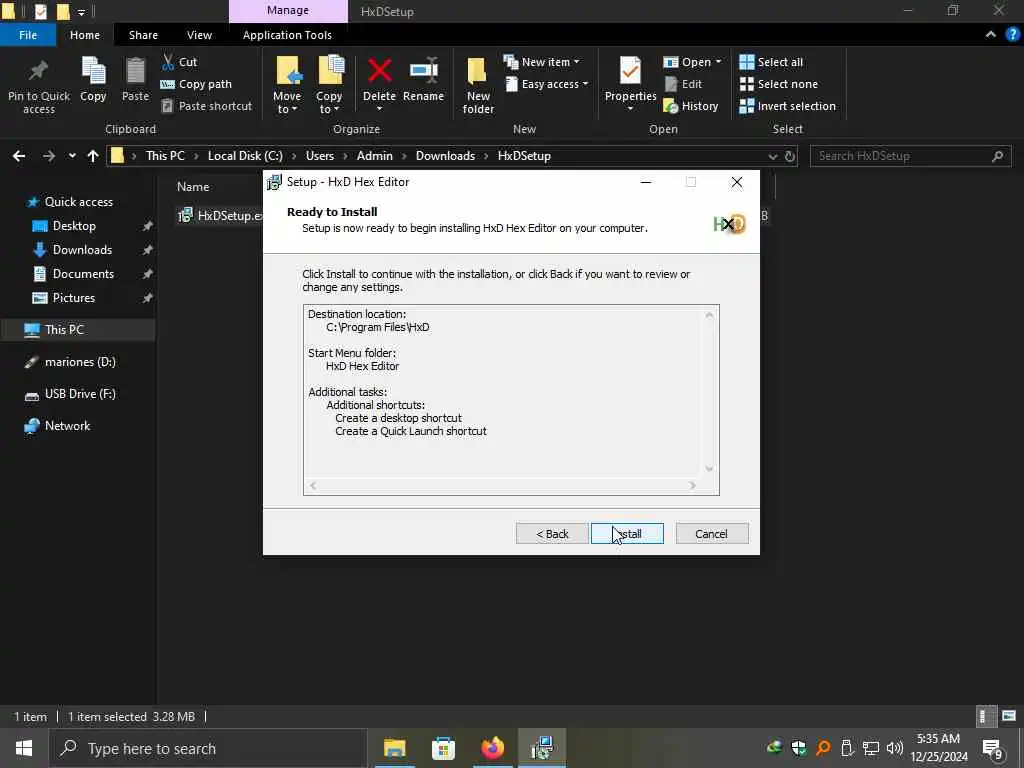Screen dimensions: 1024x768
Task: Open Network in navigation pane
Action: tap(67, 426)
